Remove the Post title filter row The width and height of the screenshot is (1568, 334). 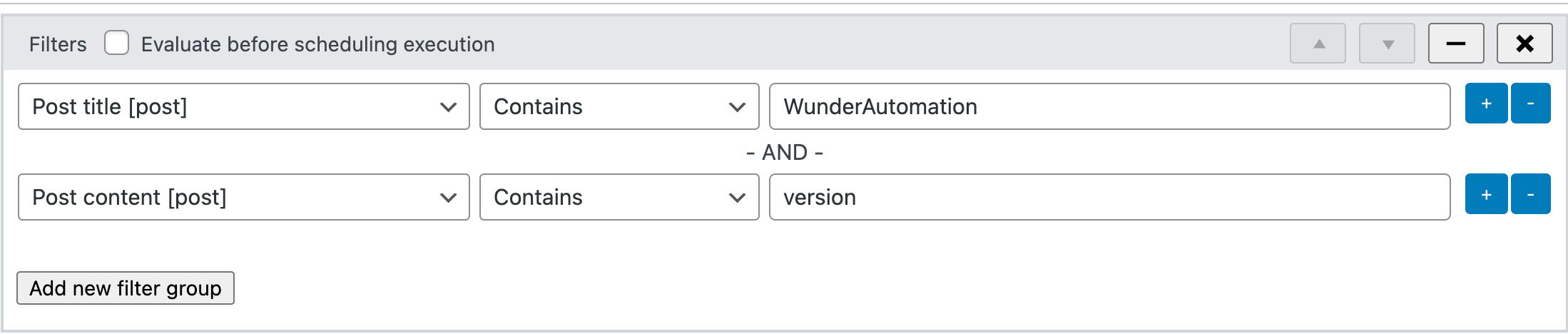tap(1530, 103)
